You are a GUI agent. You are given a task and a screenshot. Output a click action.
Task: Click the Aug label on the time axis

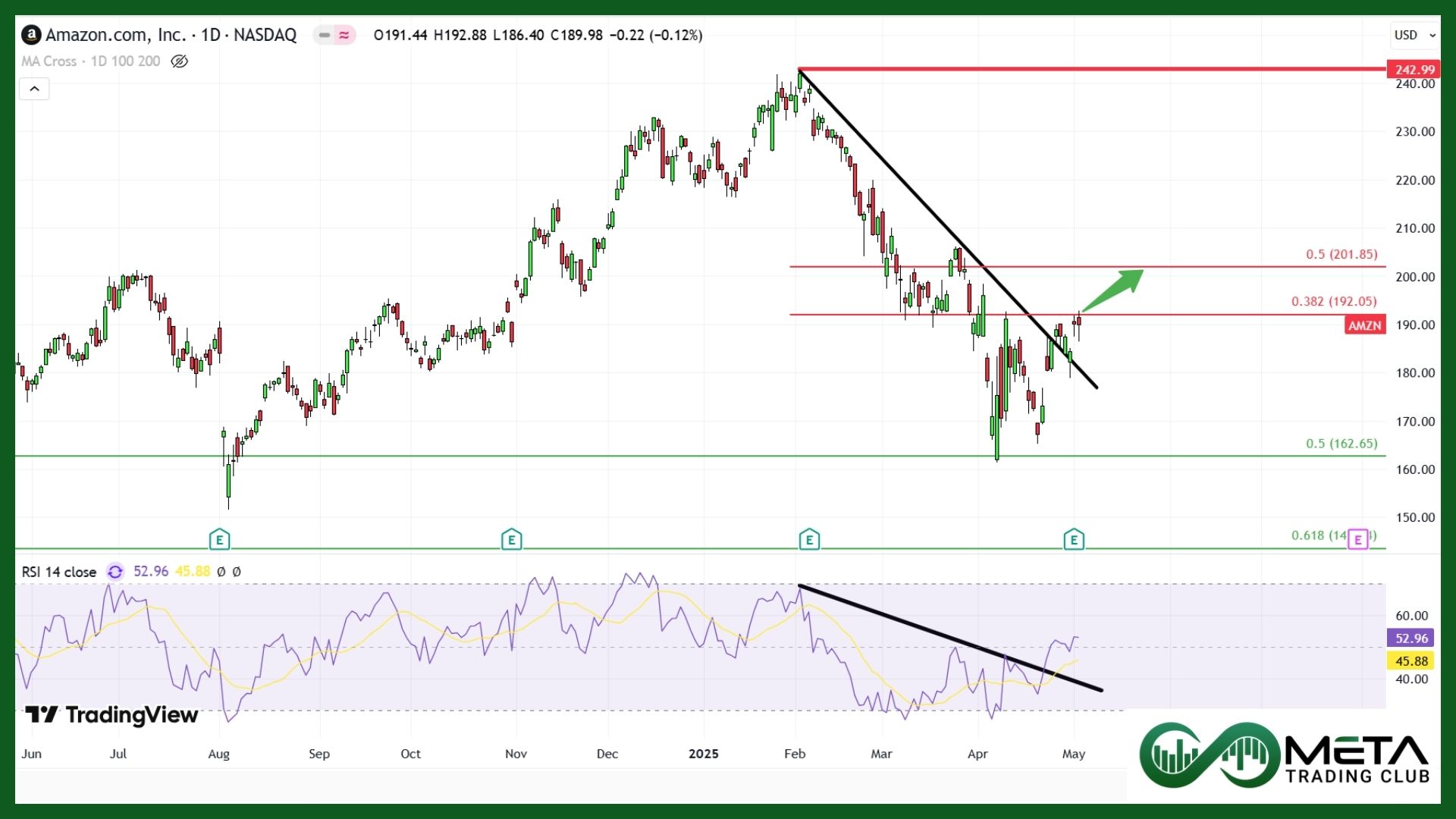tap(218, 754)
